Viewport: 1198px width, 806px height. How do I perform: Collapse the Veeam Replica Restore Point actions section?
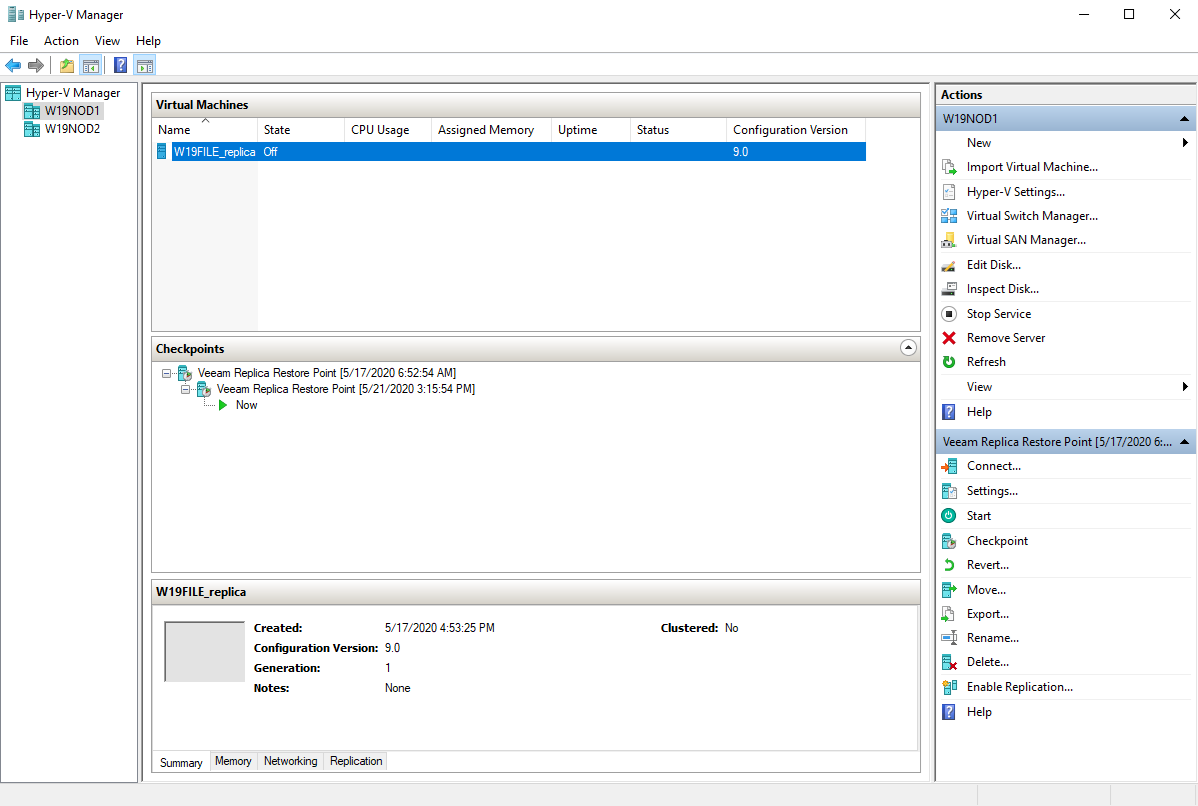point(1184,442)
